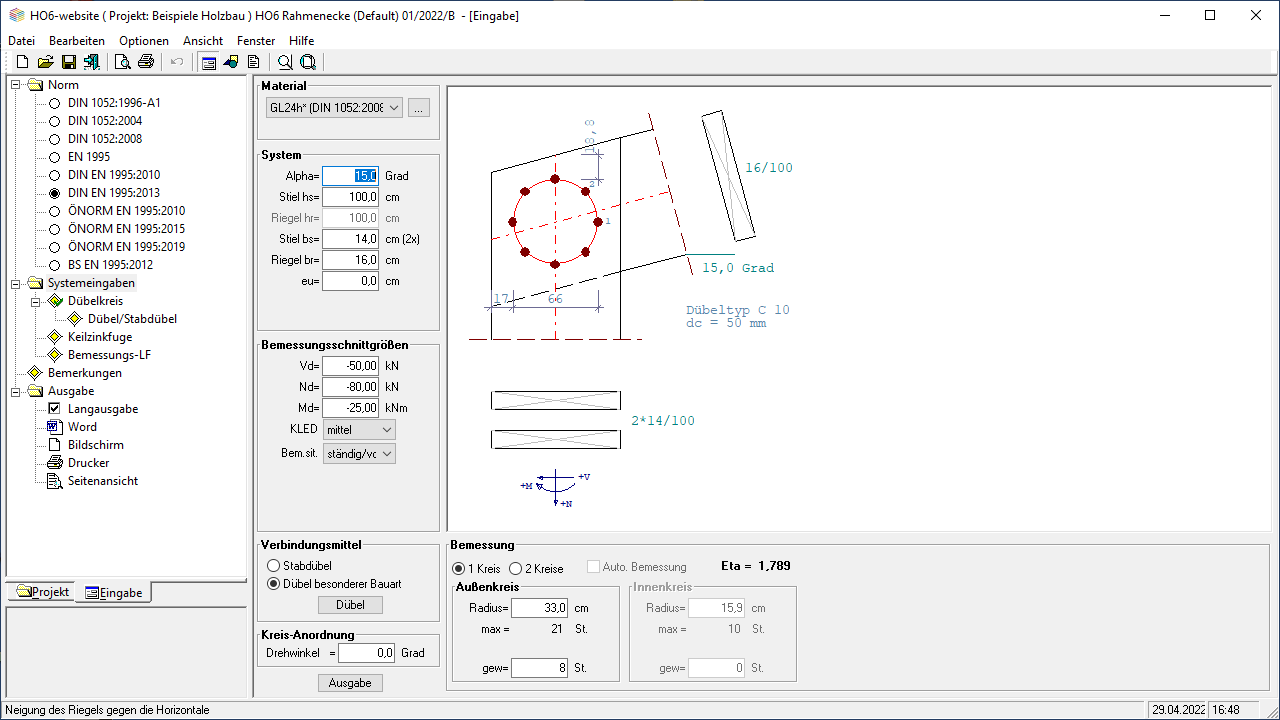The height and width of the screenshot is (720, 1280).
Task: Click the text document toolbar icon
Action: point(253,62)
